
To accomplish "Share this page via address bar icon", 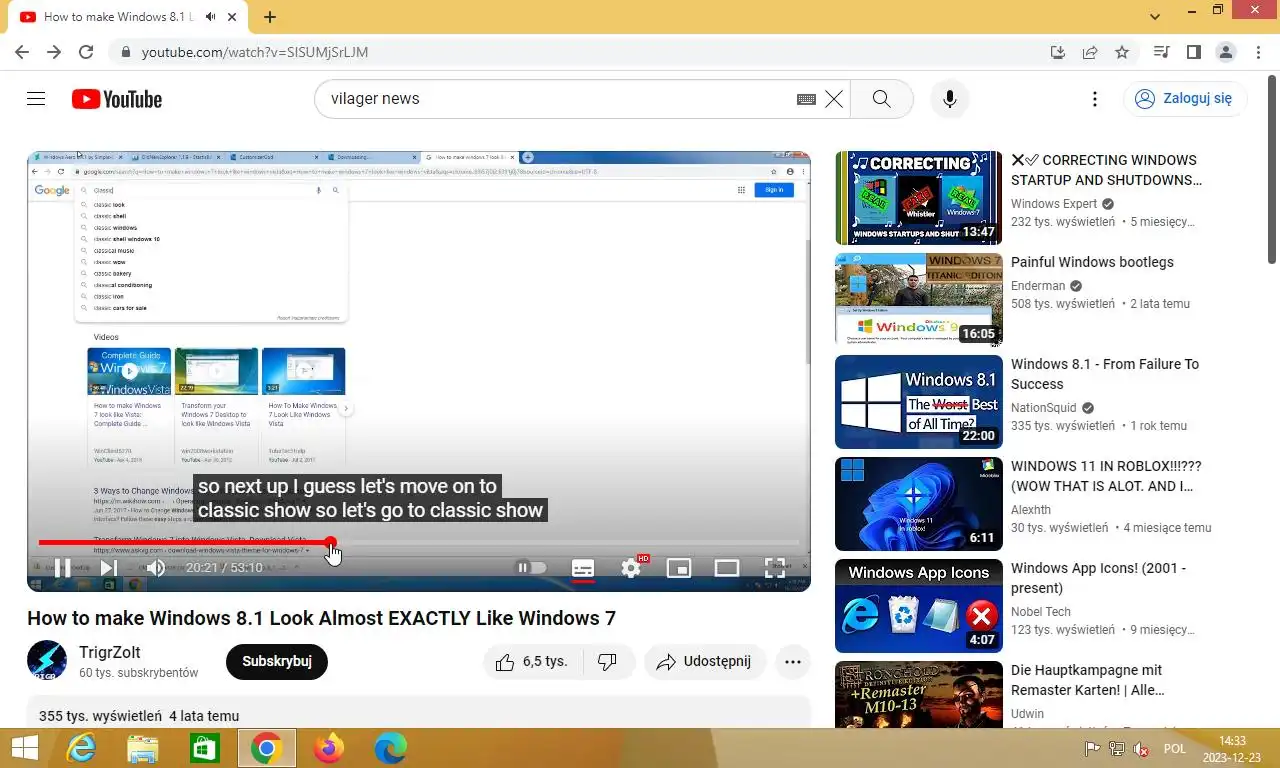I will click(1090, 52).
